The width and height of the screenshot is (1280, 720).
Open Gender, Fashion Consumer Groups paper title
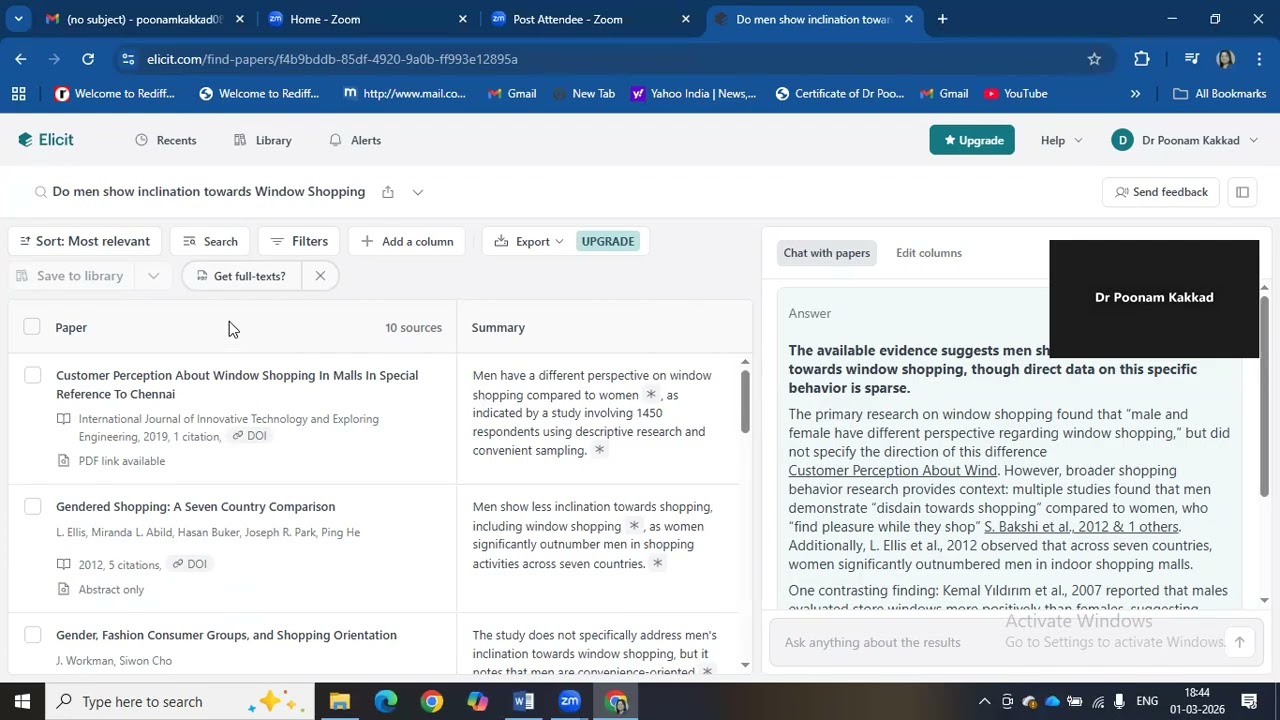(226, 635)
